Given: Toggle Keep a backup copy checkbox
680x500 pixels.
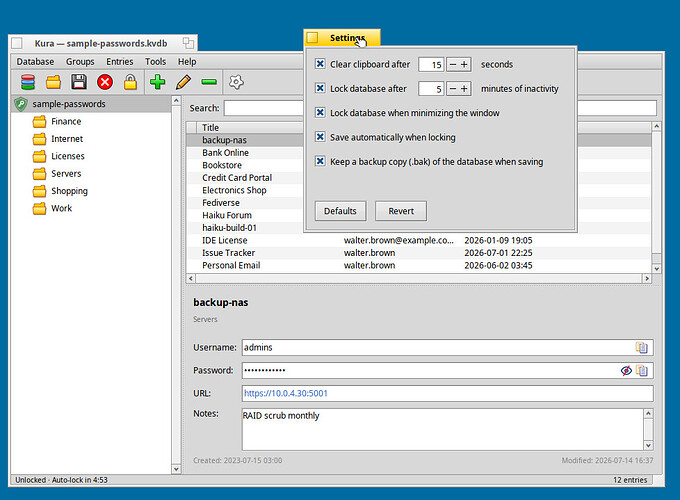Looking at the screenshot, I should pos(320,161).
